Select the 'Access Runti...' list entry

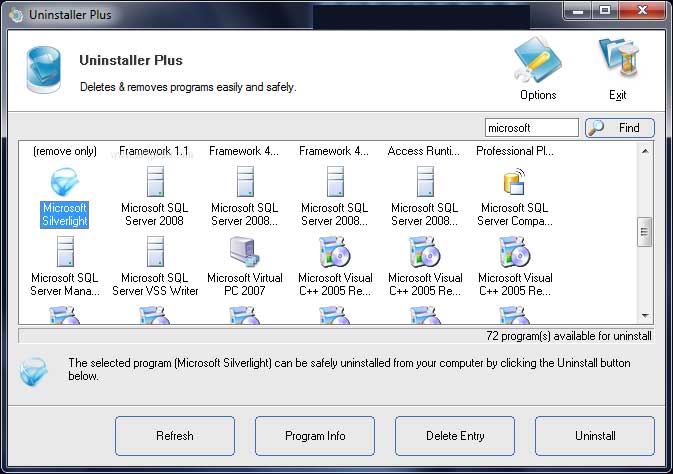[x=424, y=151]
